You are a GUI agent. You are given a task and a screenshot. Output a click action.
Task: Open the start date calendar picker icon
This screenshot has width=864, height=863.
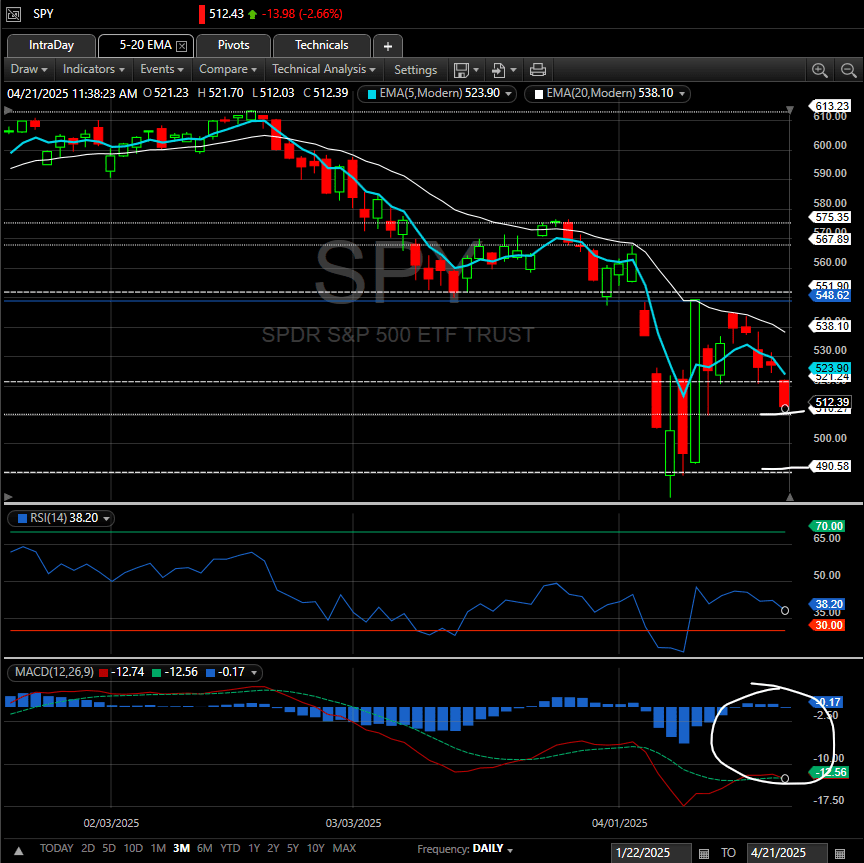point(704,853)
